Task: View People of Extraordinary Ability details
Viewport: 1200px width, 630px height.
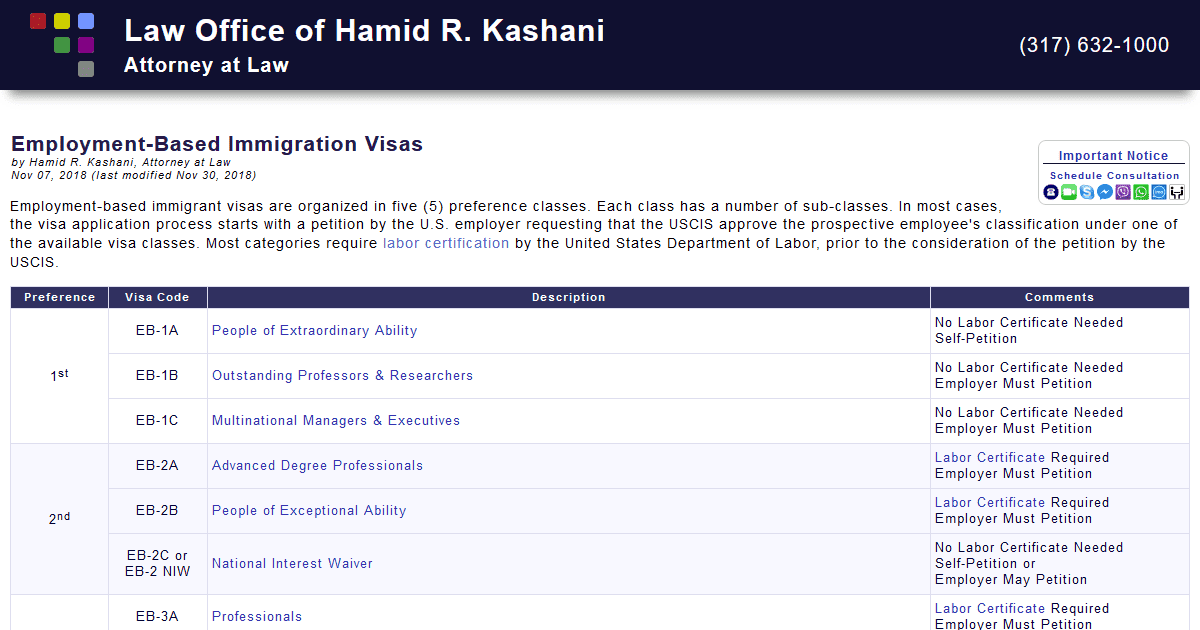Action: coord(314,330)
